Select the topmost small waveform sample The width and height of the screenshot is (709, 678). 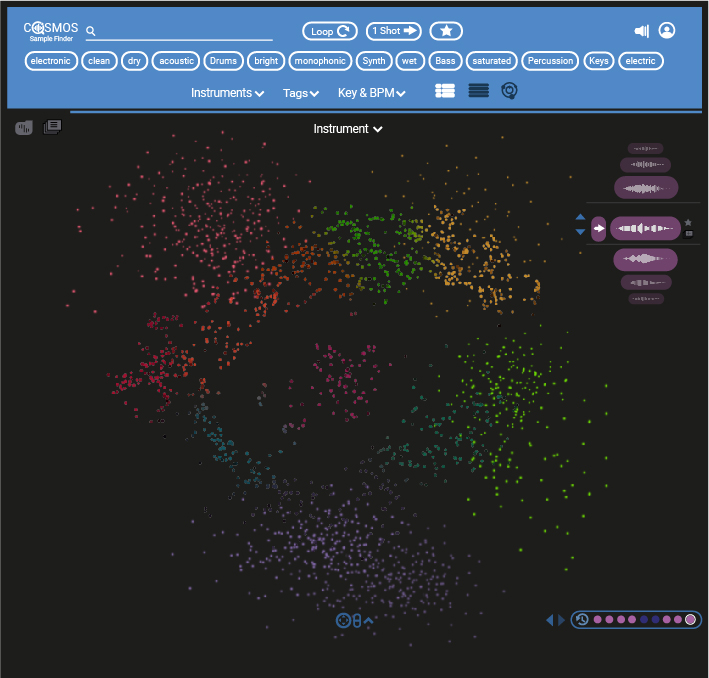pyautogui.click(x=645, y=148)
